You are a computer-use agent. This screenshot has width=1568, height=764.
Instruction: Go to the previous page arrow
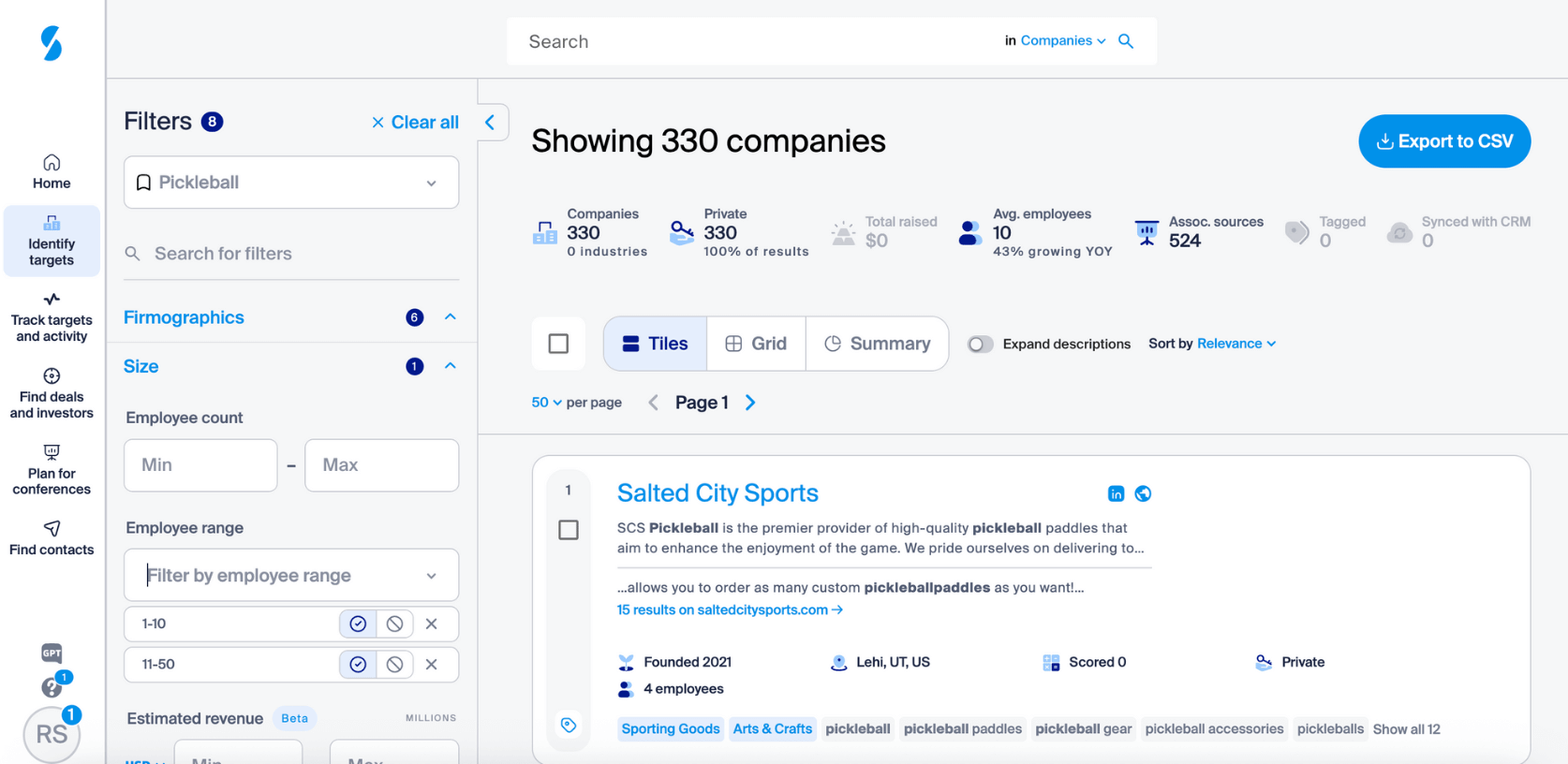pyautogui.click(x=654, y=403)
